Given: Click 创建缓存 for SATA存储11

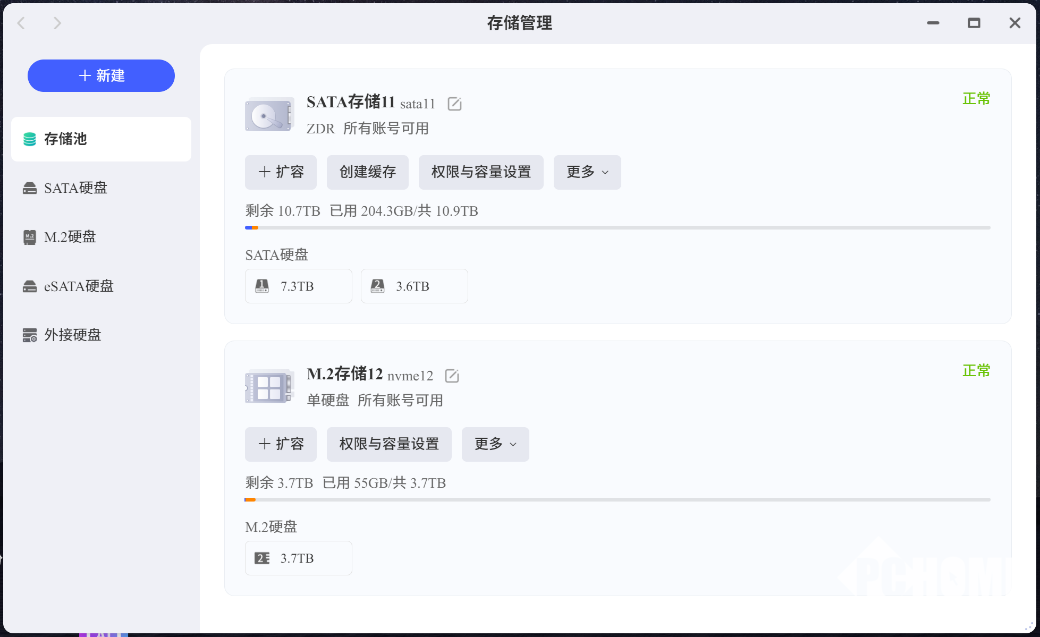Looking at the screenshot, I should click(367, 172).
